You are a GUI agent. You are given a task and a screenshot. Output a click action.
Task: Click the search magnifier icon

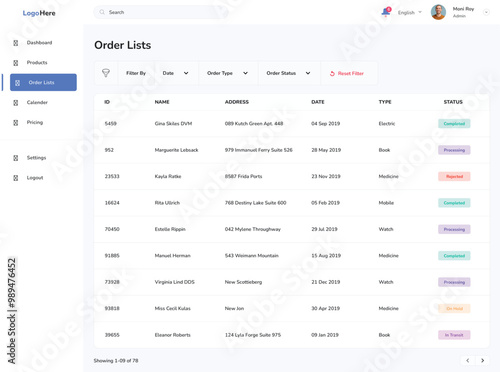[102, 12]
